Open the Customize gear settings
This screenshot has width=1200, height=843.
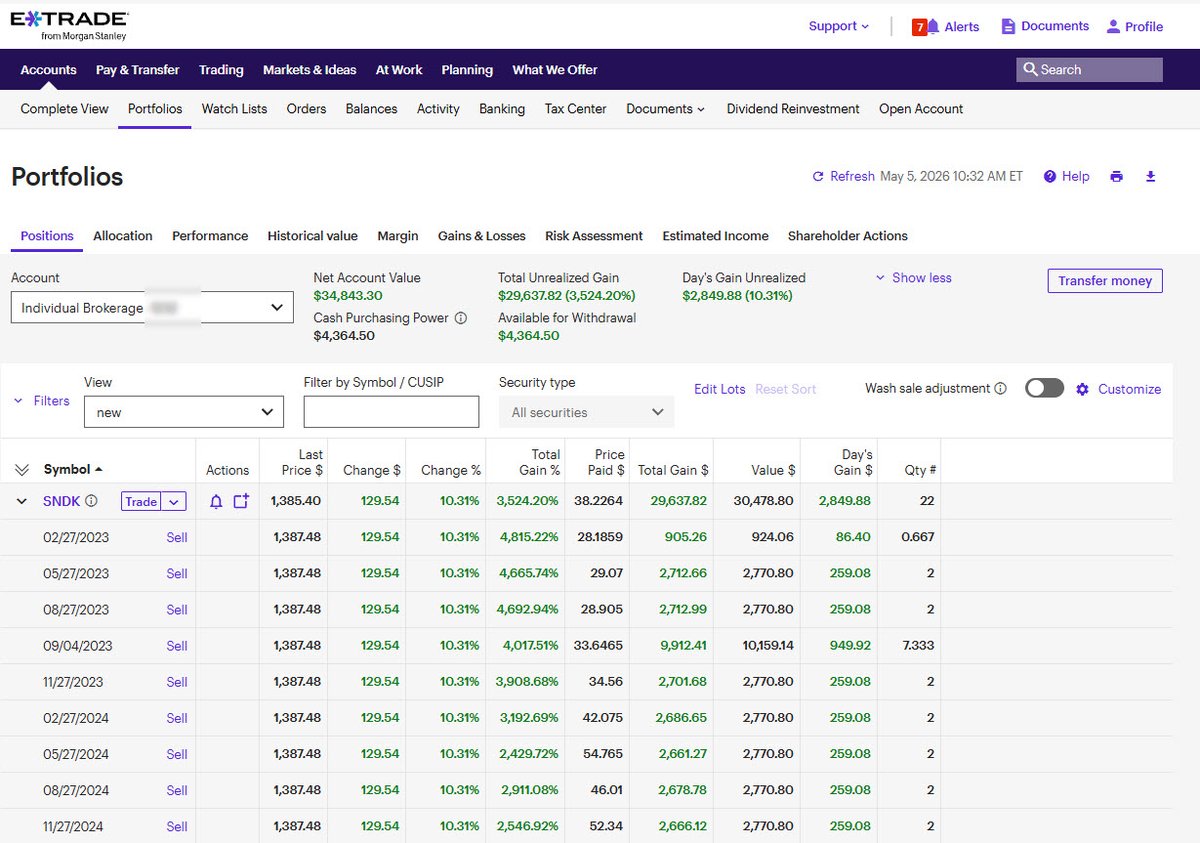point(1082,389)
